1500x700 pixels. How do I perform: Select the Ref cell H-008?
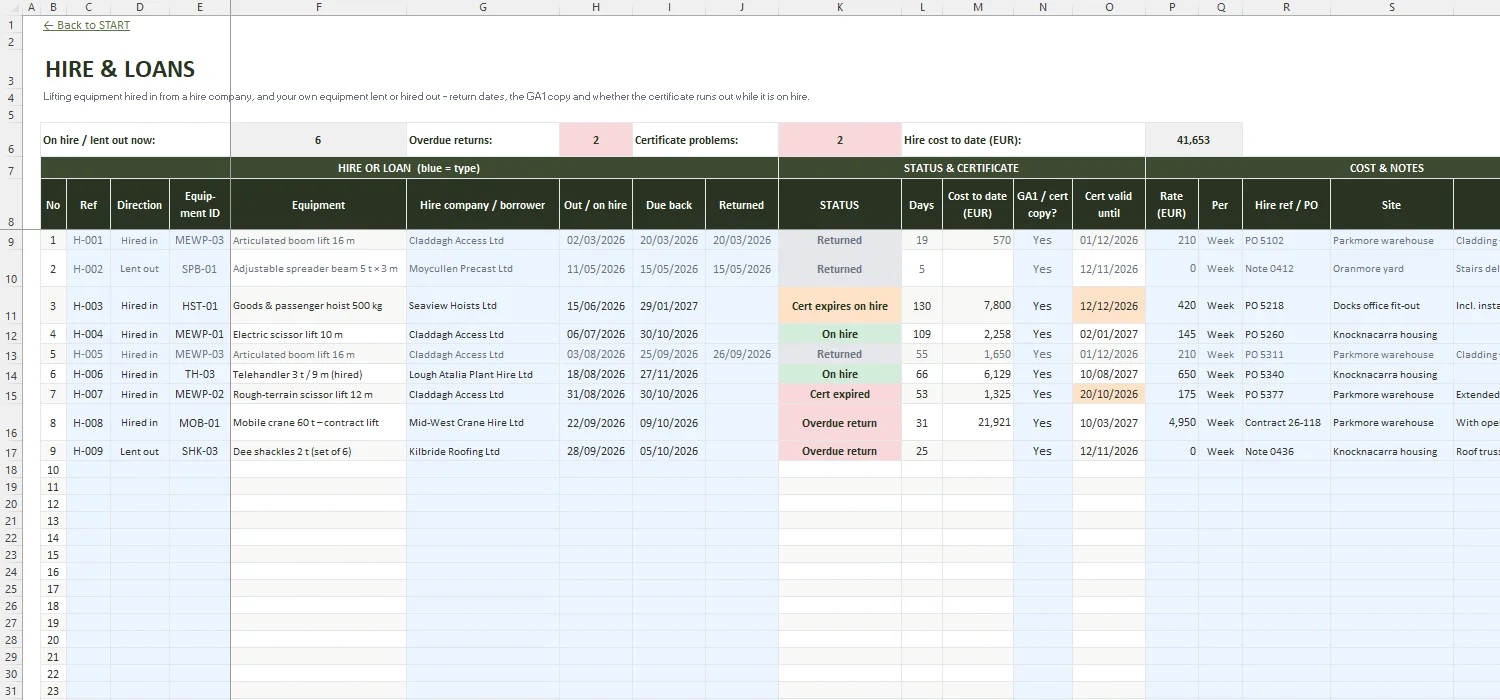(88, 423)
